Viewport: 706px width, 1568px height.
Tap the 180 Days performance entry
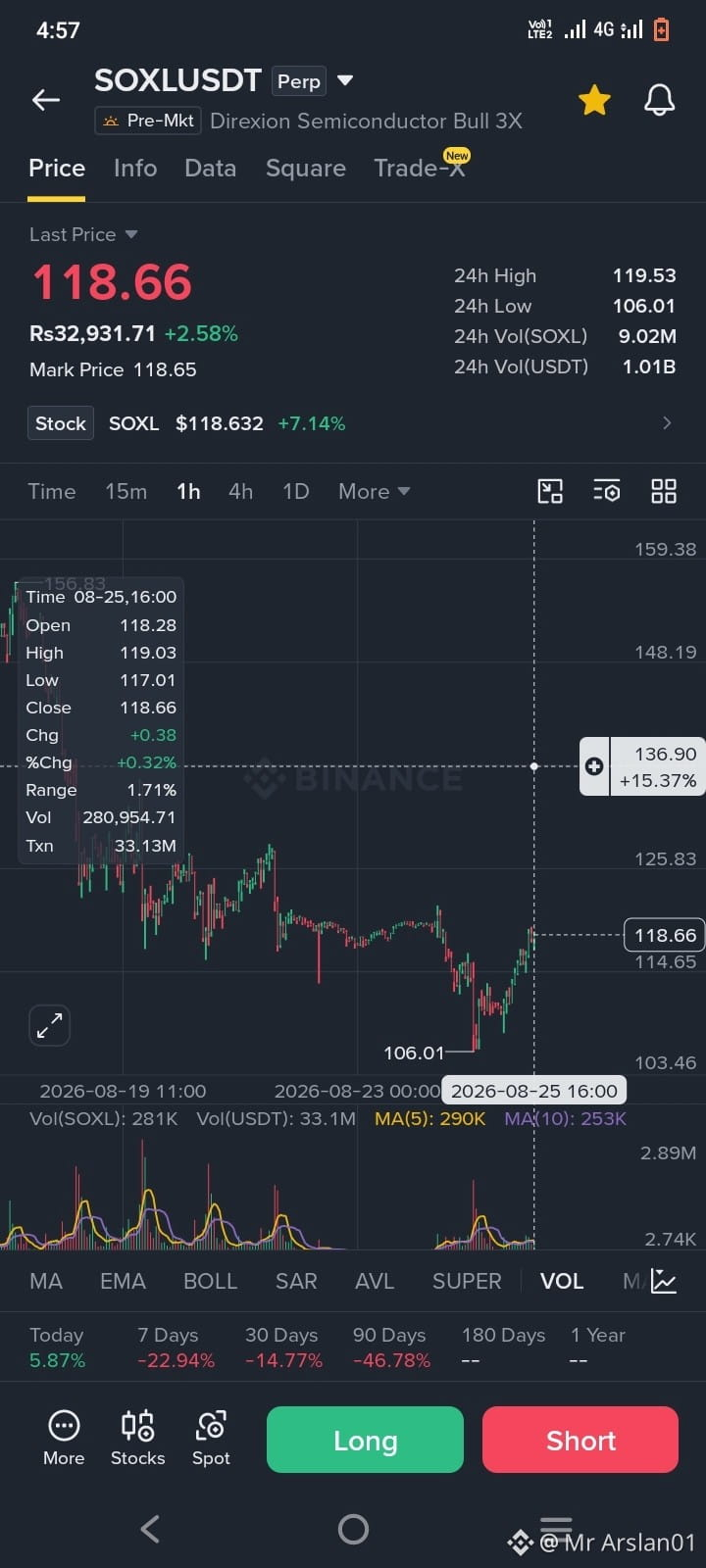pyautogui.click(x=503, y=1347)
